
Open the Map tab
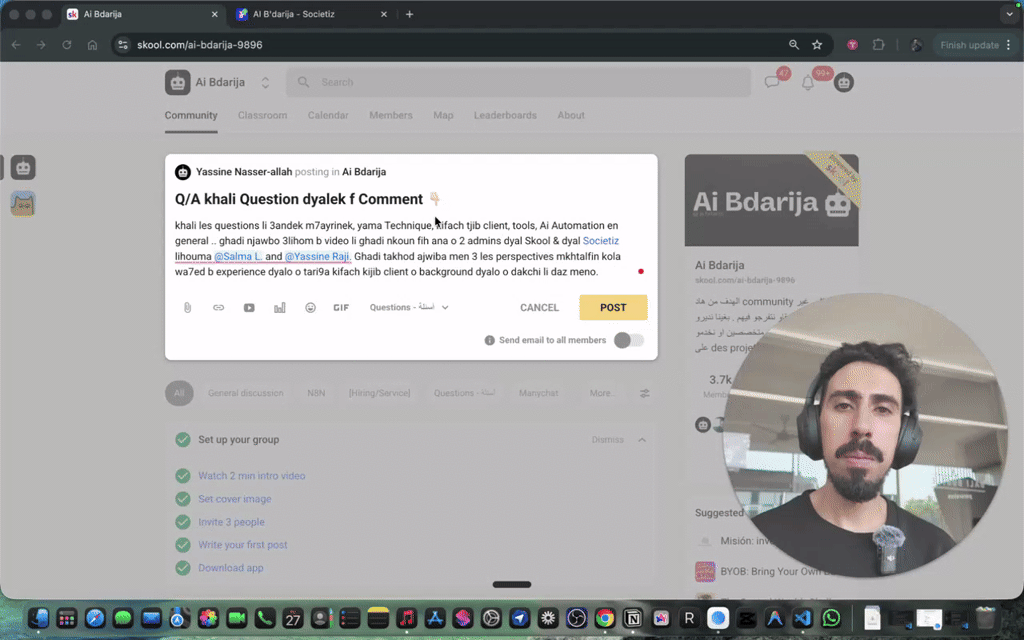(443, 115)
